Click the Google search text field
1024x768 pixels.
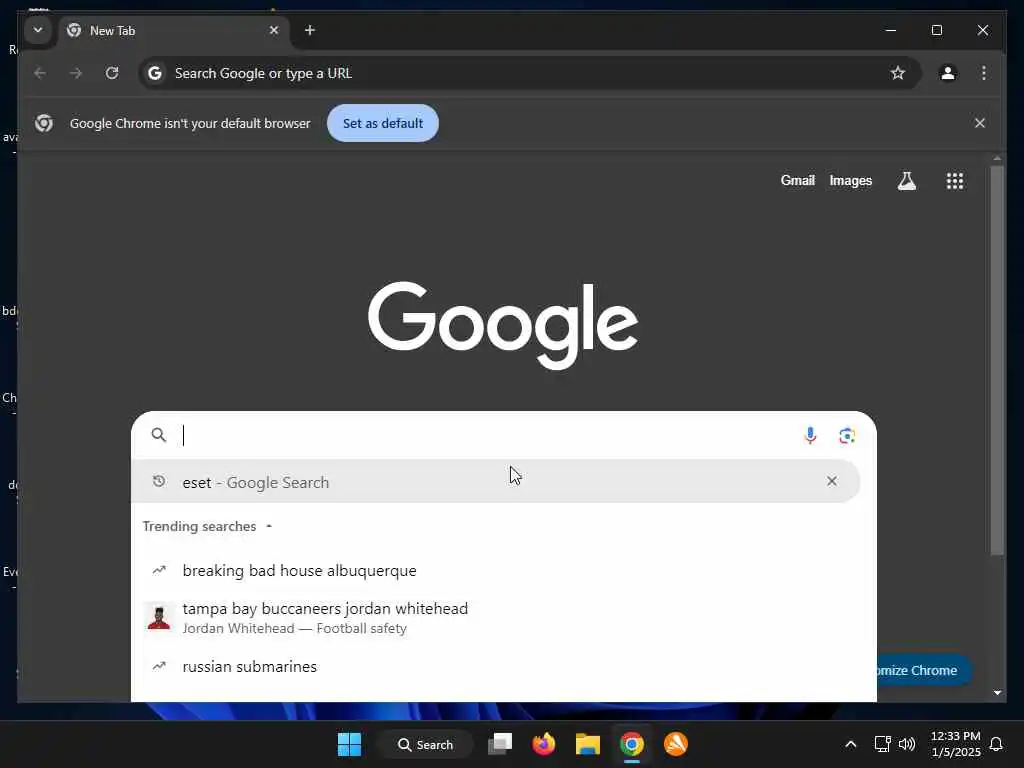487,435
